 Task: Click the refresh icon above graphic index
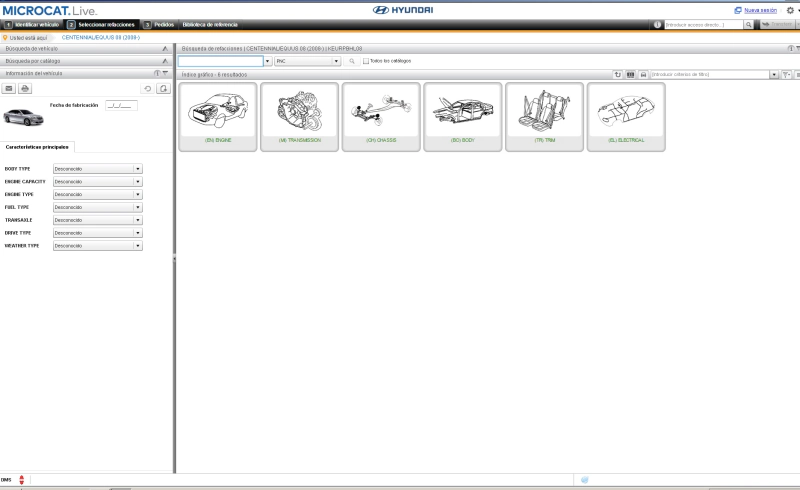coord(617,74)
